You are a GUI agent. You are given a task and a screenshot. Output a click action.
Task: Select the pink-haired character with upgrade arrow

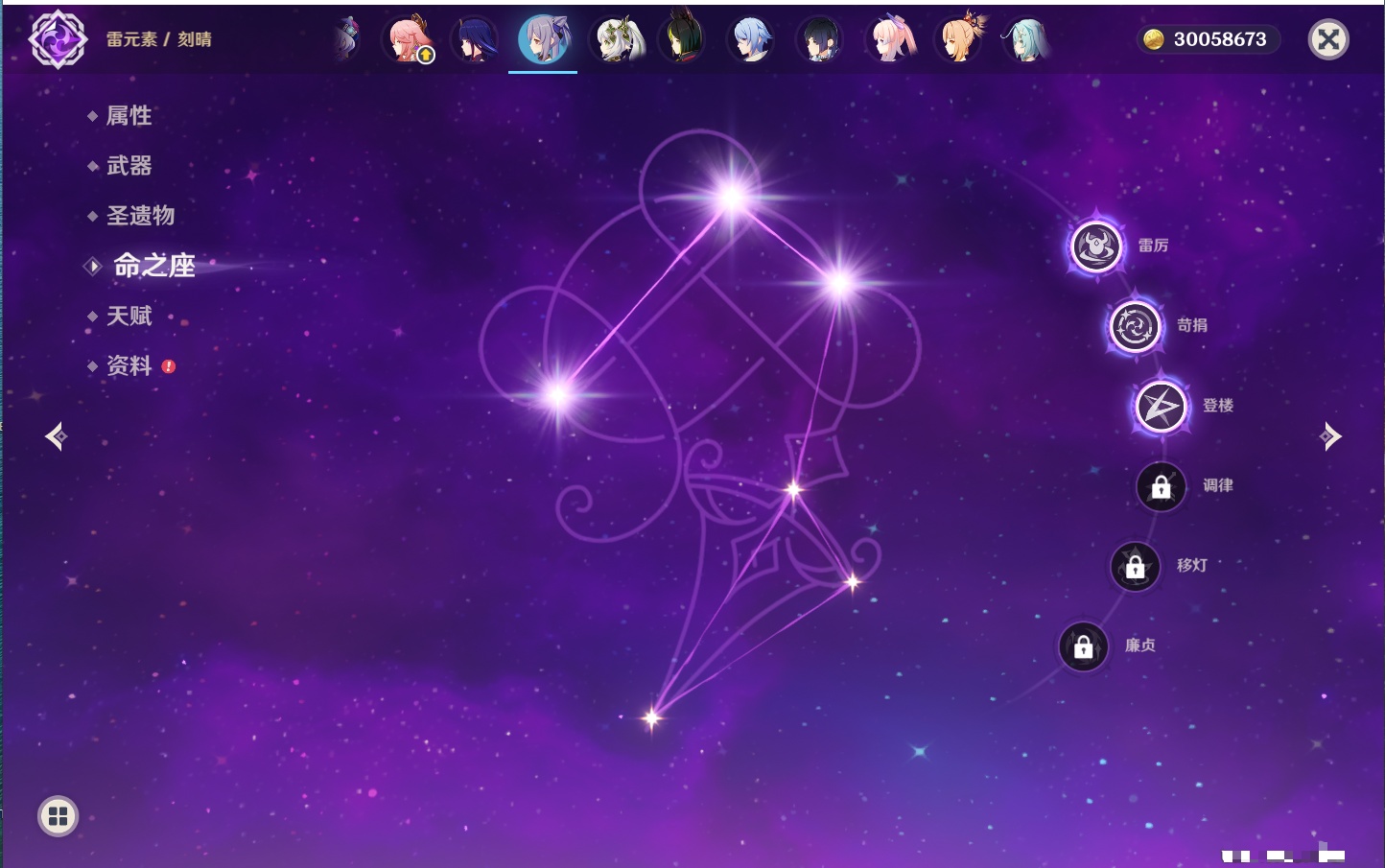408,39
